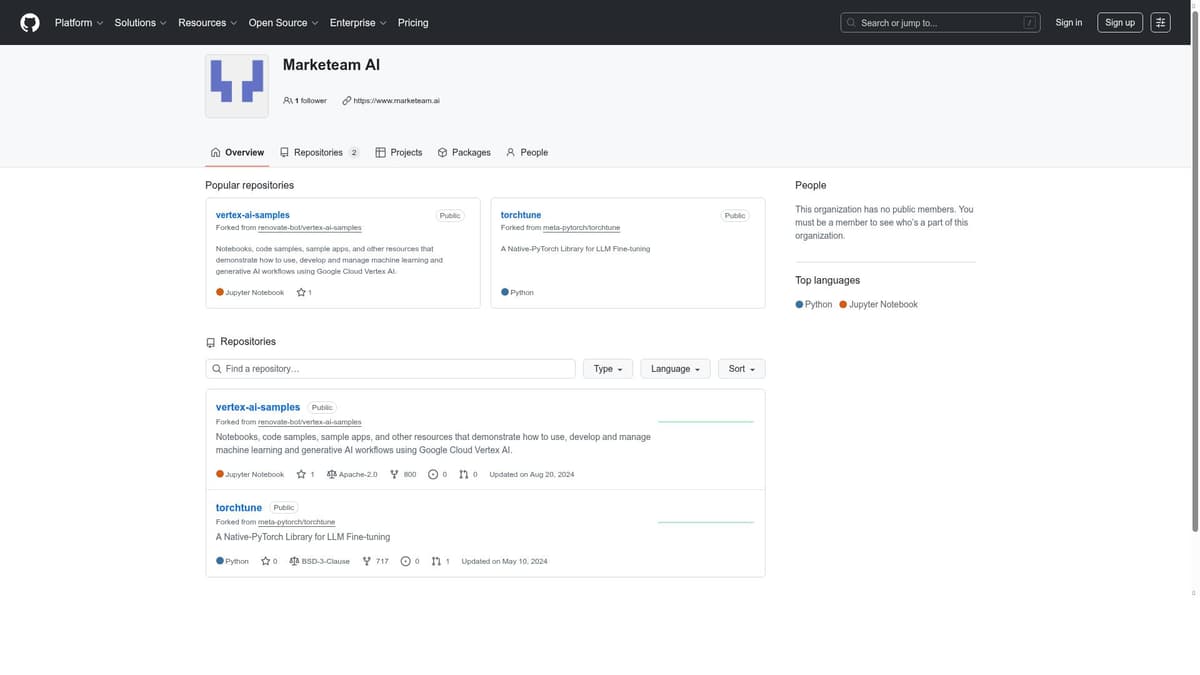Click Updated on May 10, 2024 text
The image size is (1200, 675).
click(x=504, y=561)
